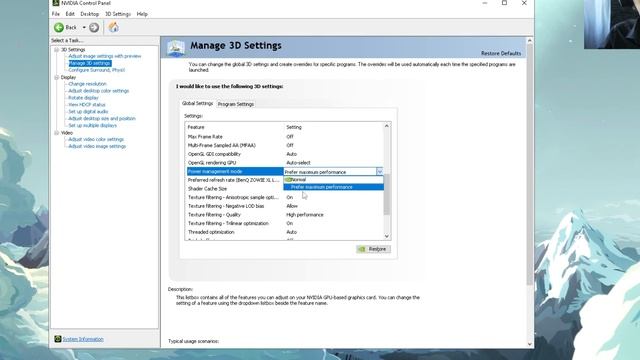640x360 pixels.
Task: Select the Preferred refresh rate row
Action: pos(235,180)
